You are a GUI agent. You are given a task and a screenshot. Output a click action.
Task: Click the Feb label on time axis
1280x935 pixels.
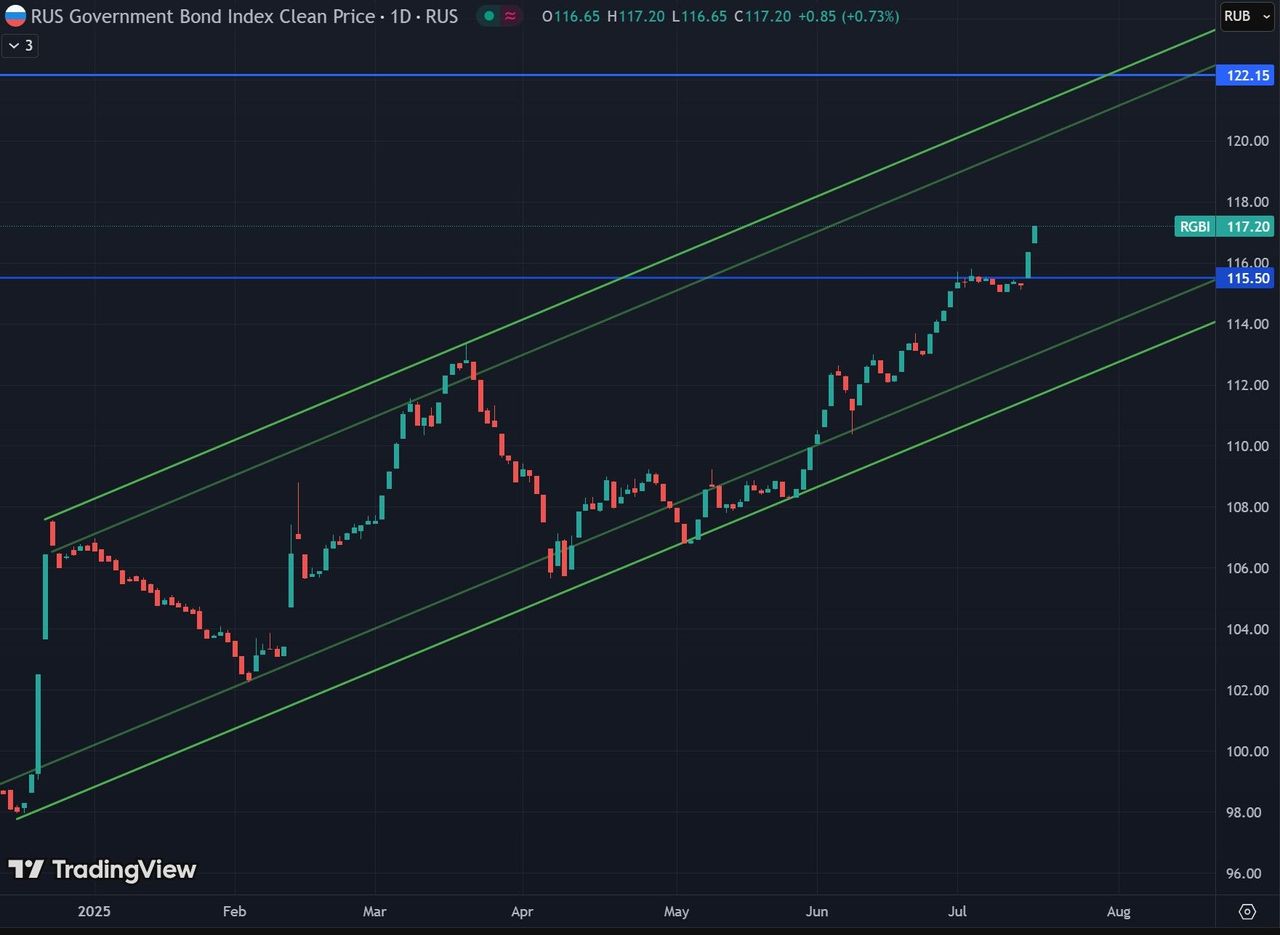click(234, 911)
